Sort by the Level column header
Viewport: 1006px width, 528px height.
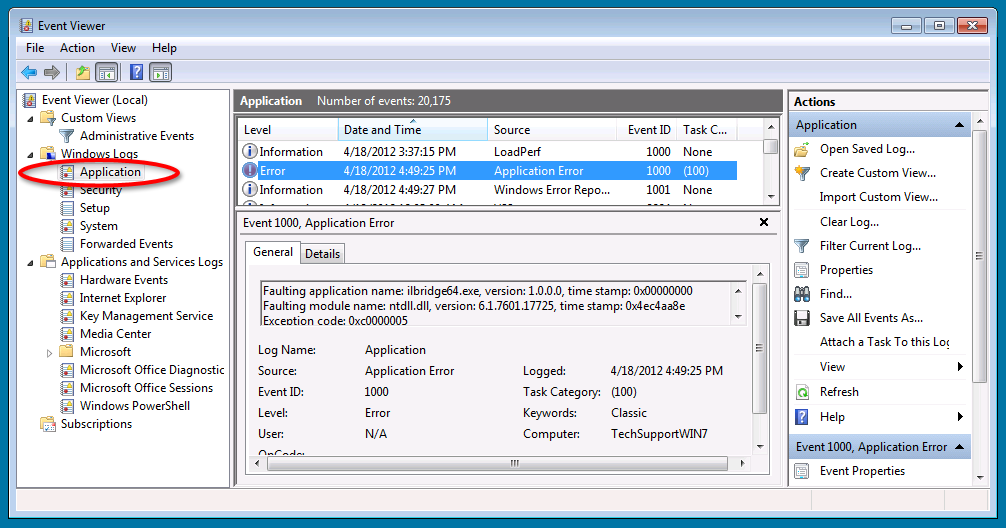288,130
